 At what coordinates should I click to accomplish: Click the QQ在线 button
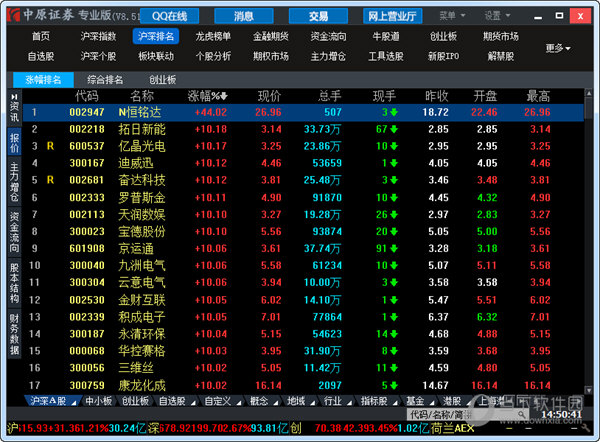170,16
